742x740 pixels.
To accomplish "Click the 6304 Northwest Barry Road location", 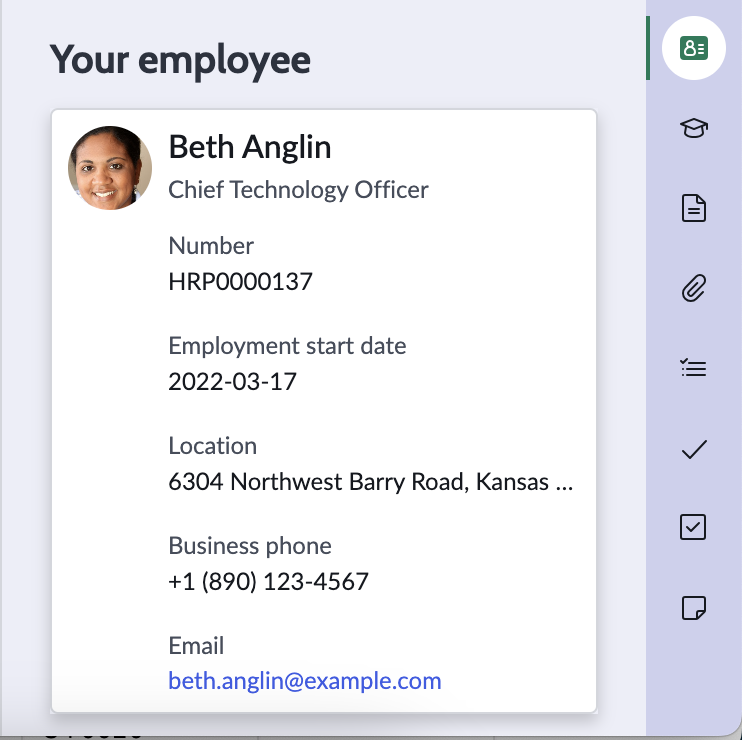I will tap(371, 482).
